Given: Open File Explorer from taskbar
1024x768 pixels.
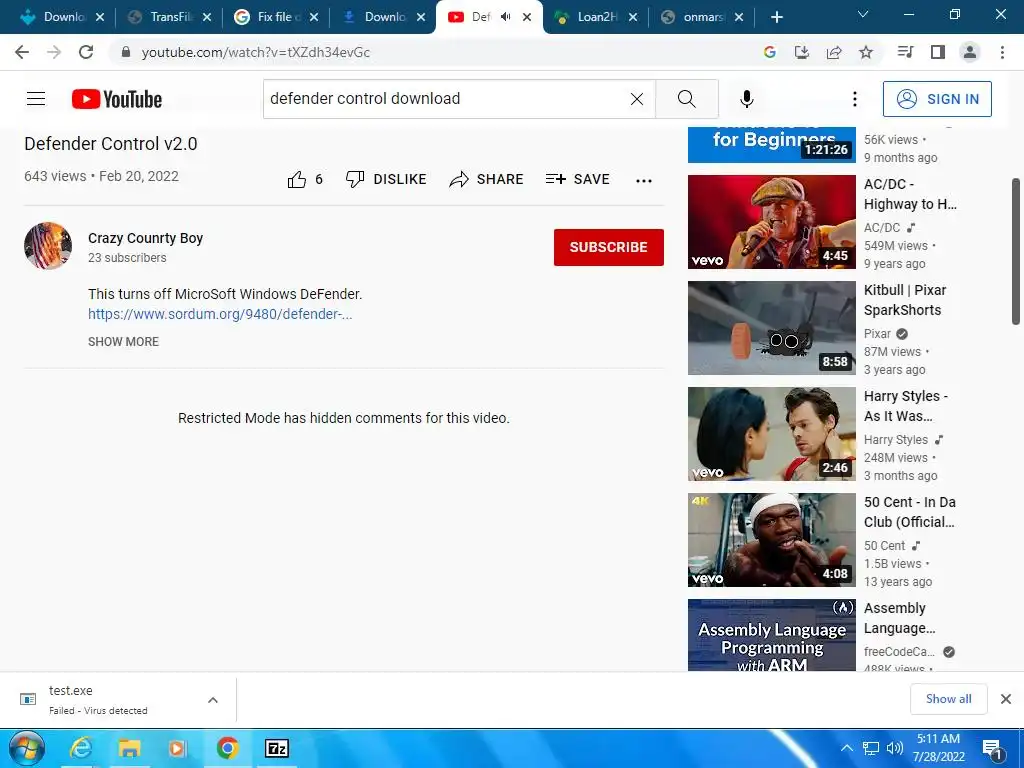Looking at the screenshot, I should (129, 748).
